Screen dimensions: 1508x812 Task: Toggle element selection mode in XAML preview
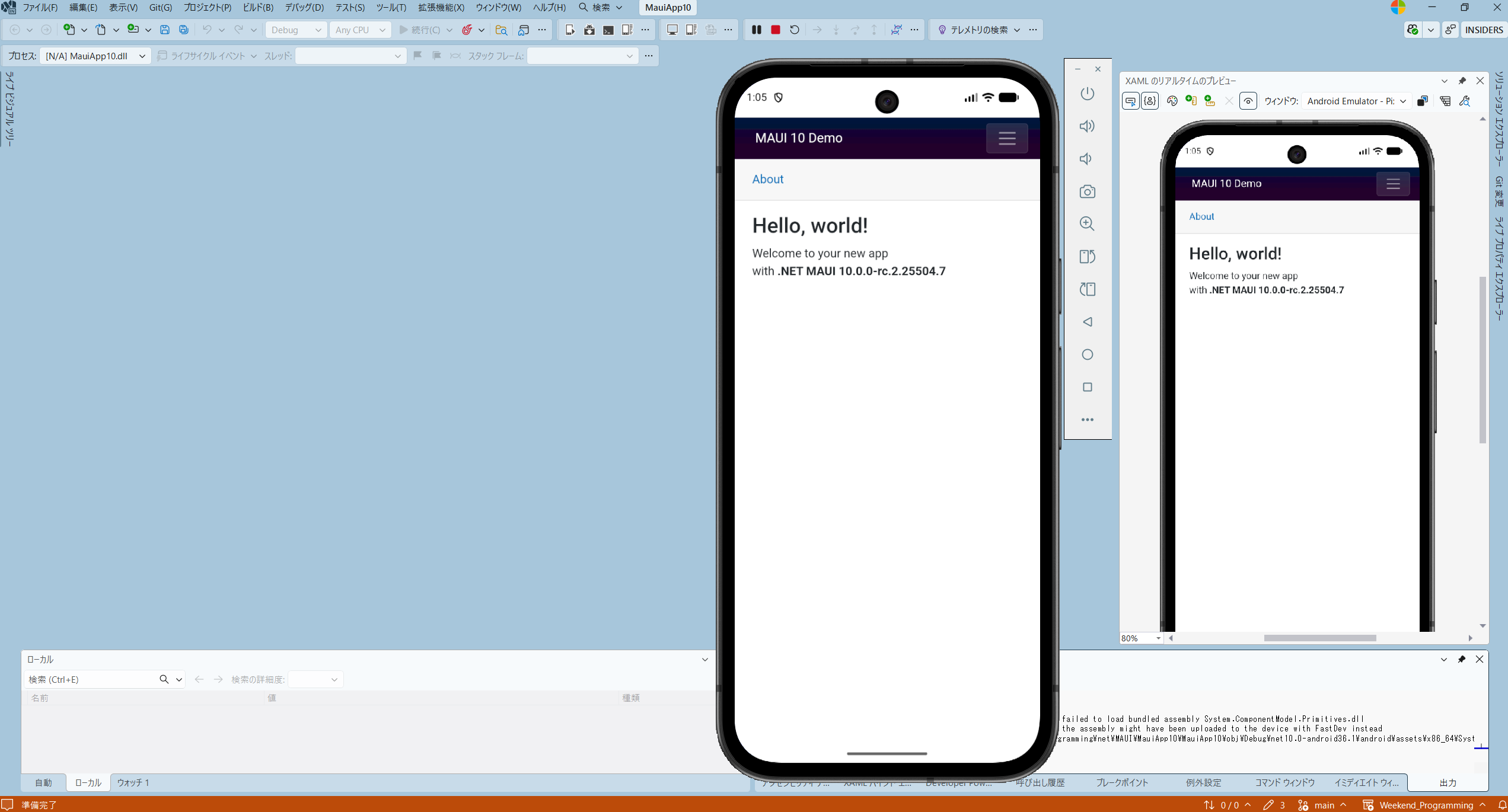1130,101
